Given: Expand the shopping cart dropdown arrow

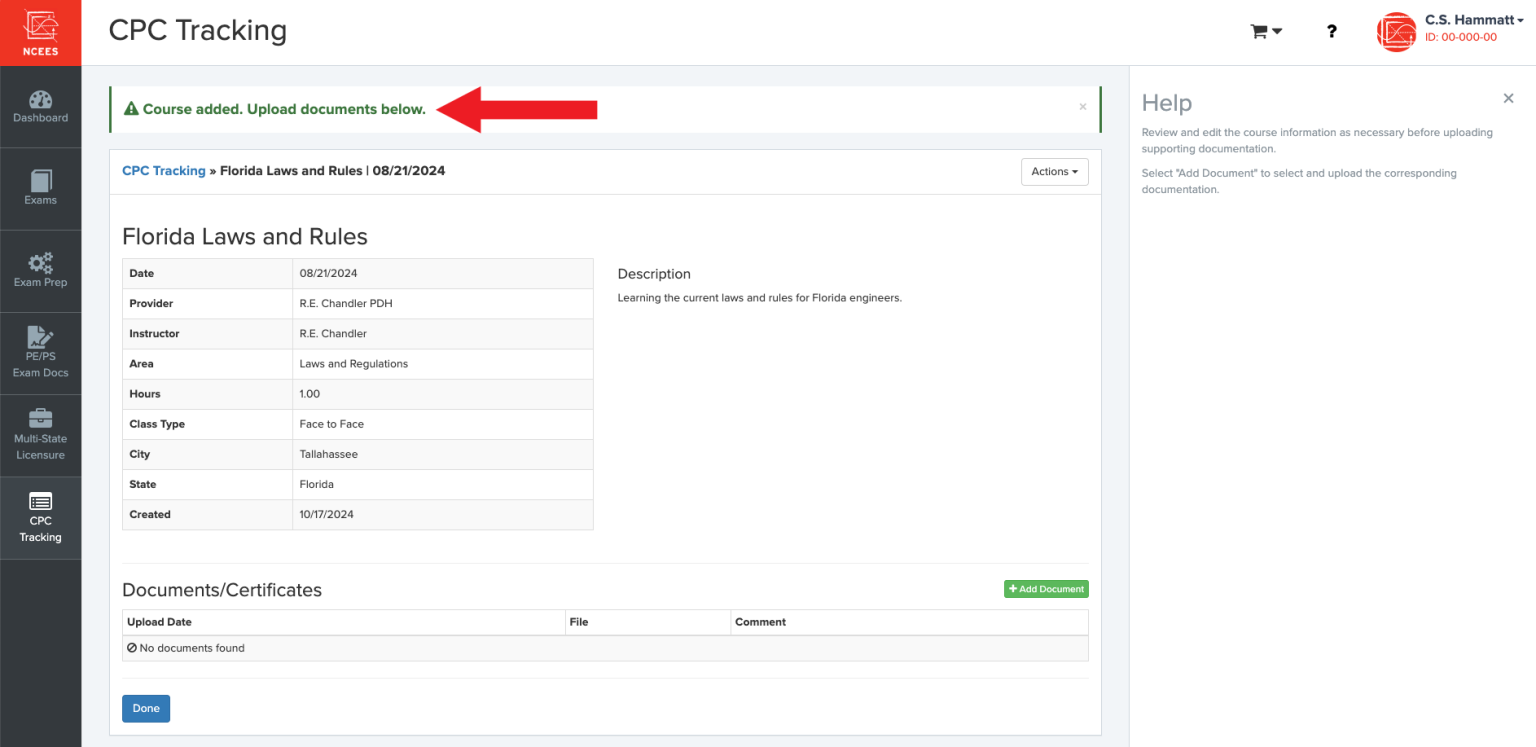Looking at the screenshot, I should pos(1276,31).
